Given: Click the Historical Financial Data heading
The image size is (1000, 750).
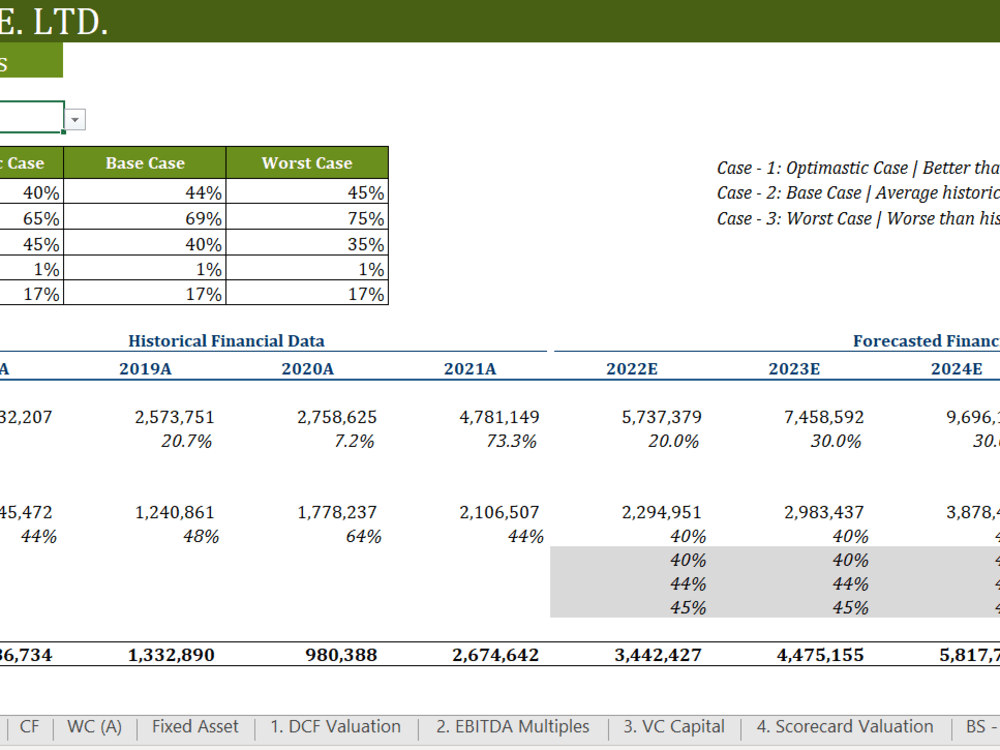Looking at the screenshot, I should pyautogui.click(x=226, y=341).
